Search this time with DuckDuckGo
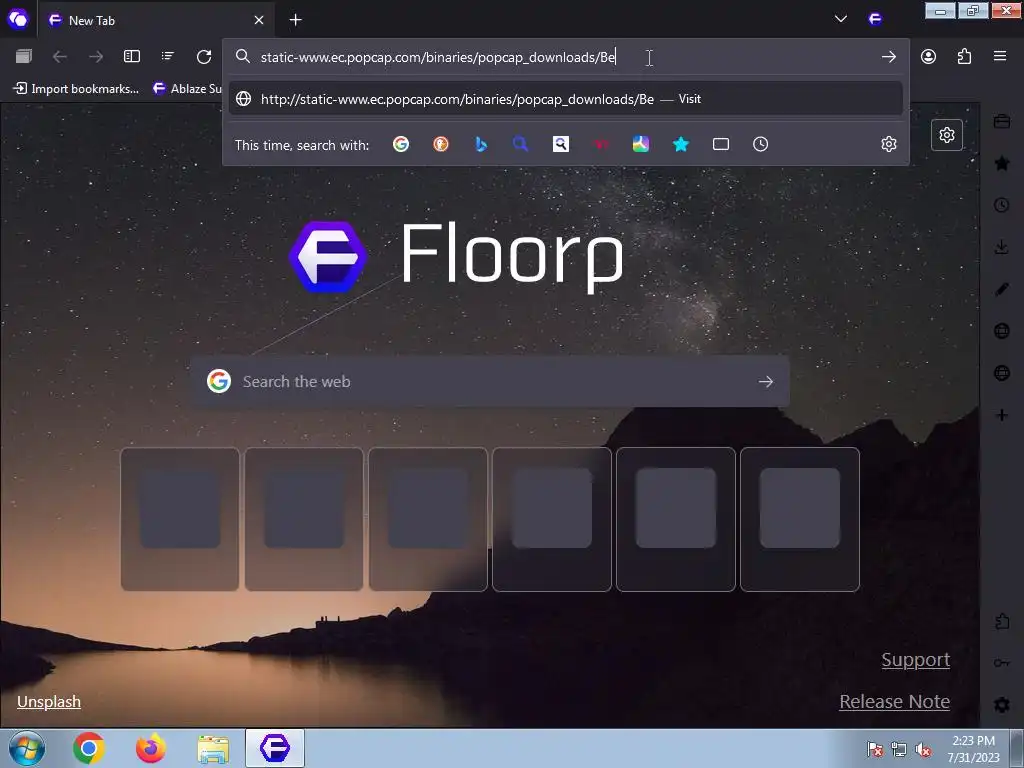 pyautogui.click(x=441, y=144)
